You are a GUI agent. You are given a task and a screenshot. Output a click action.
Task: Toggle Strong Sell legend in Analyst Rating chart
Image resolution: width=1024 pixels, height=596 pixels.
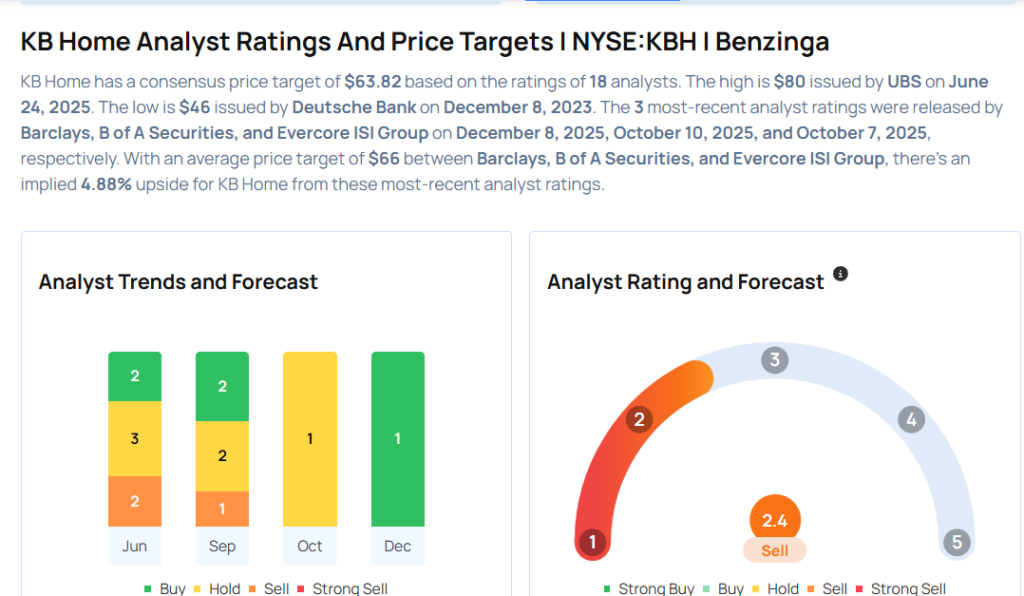click(x=907, y=589)
